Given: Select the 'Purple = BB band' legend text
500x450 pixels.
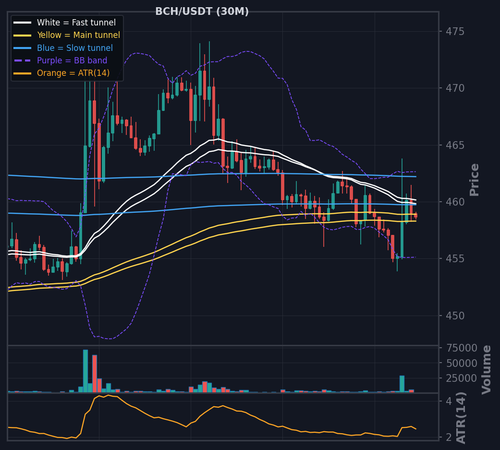Looking at the screenshot, I should [72, 61].
